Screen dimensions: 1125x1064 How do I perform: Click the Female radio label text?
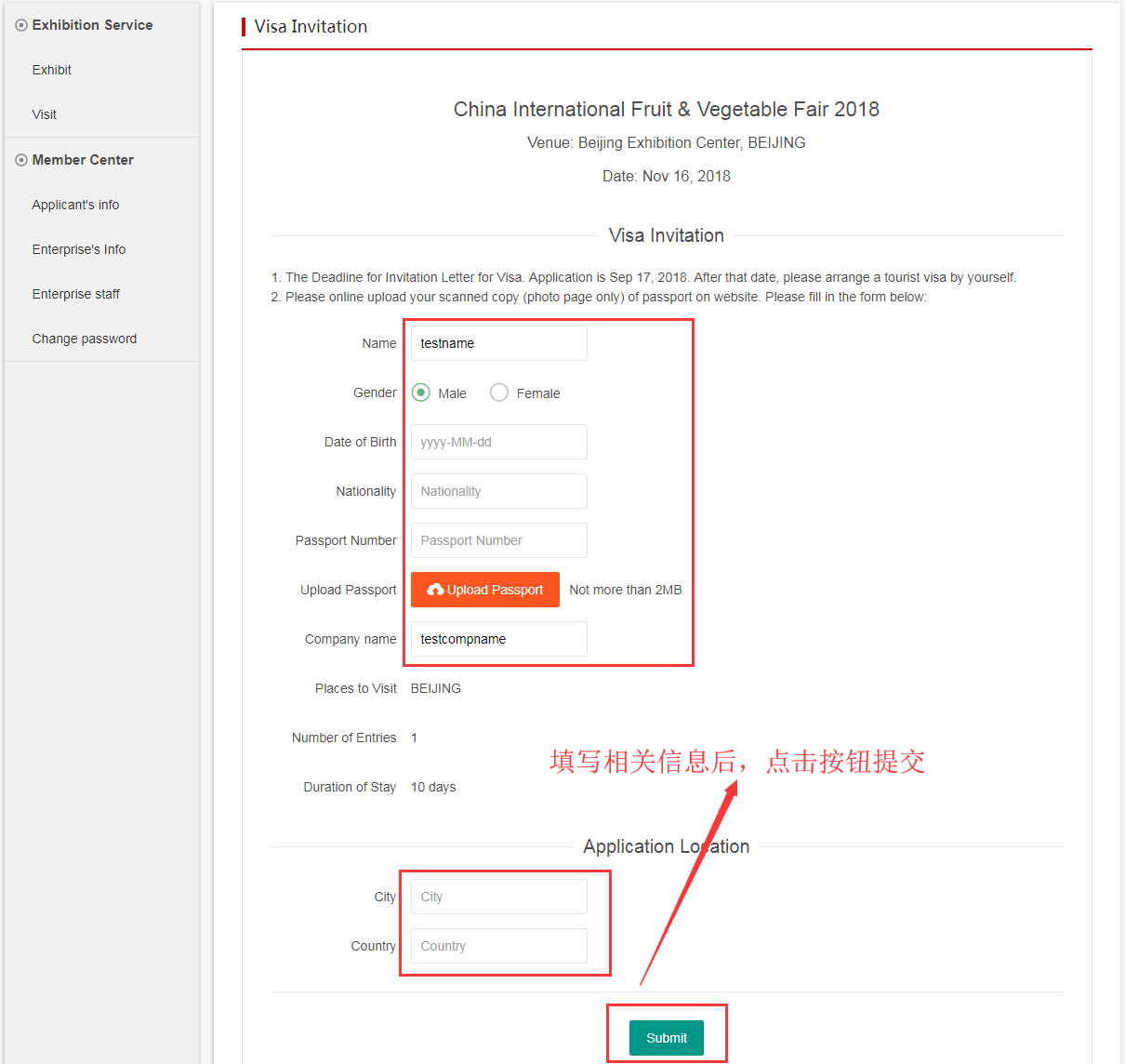[x=538, y=393]
